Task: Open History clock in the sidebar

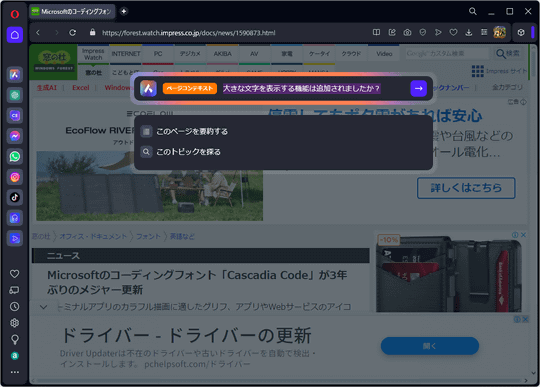Action: (14, 306)
